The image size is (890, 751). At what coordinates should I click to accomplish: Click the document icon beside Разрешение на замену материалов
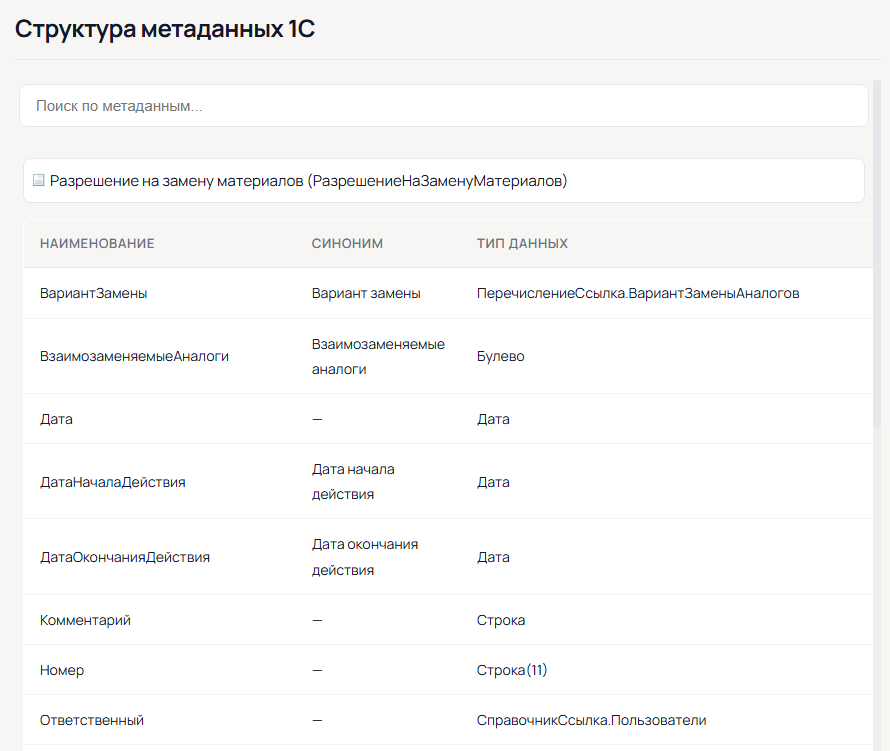39,181
